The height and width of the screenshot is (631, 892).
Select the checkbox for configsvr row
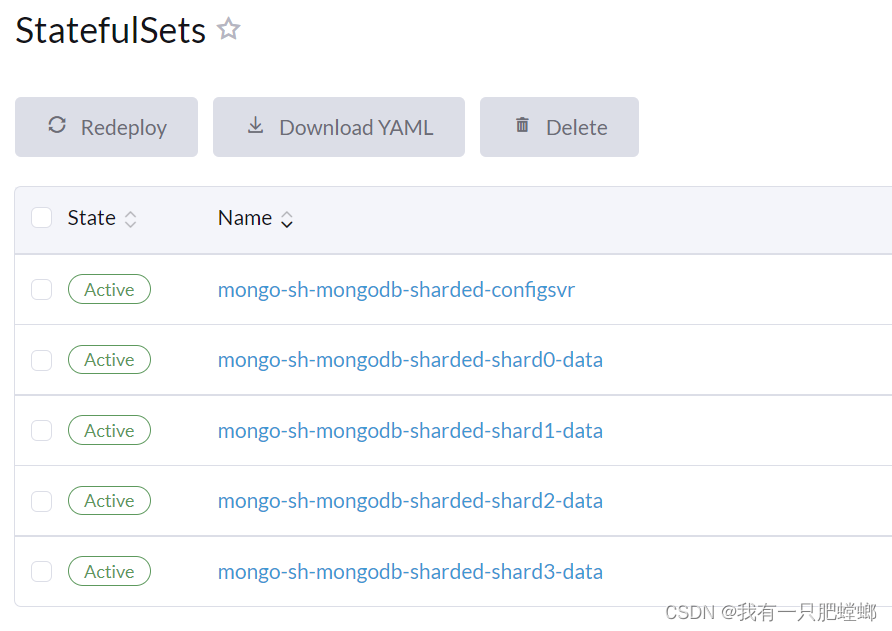(41, 290)
